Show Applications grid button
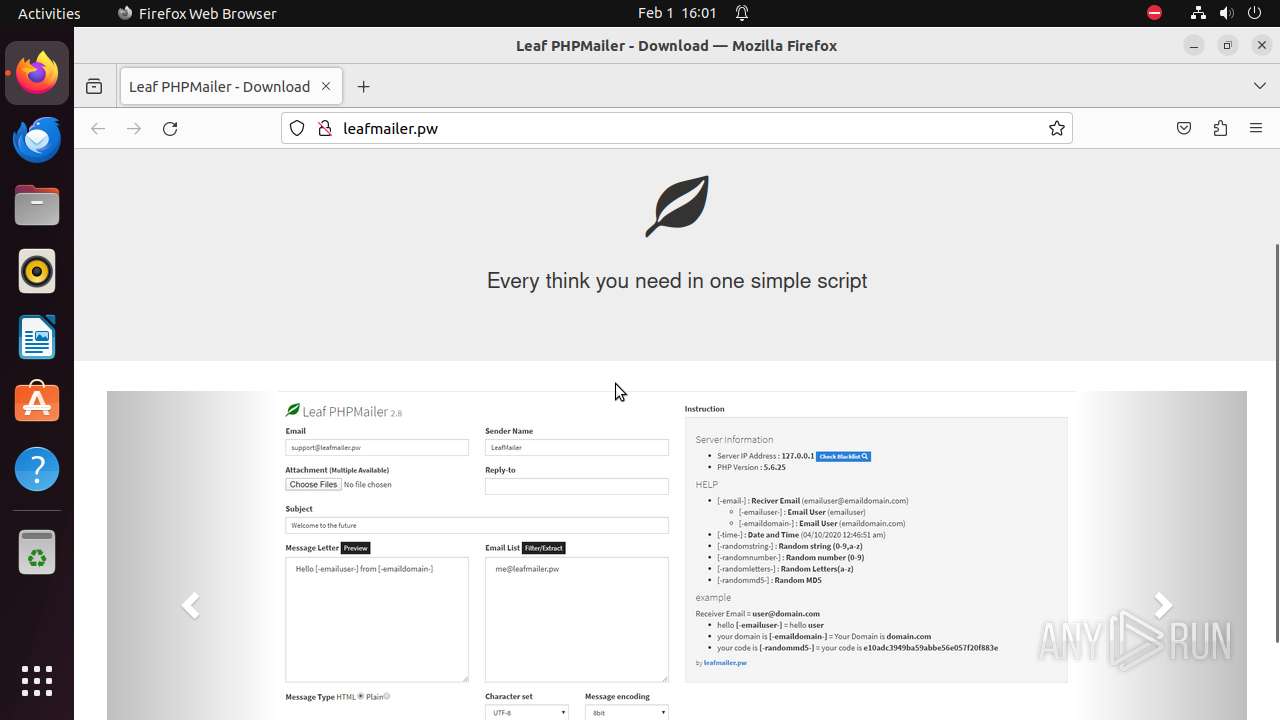This screenshot has height=720, width=1280. (x=37, y=681)
